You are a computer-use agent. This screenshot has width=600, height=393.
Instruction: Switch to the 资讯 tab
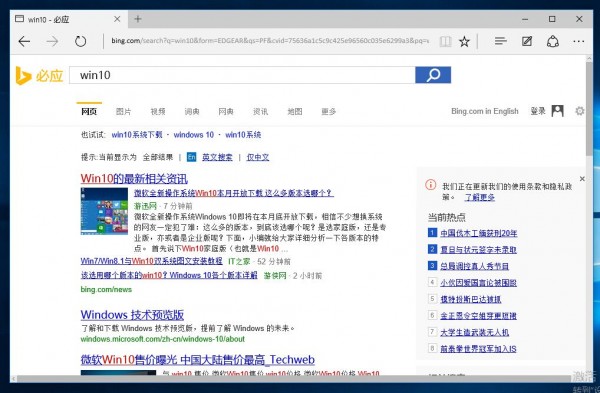pos(260,111)
